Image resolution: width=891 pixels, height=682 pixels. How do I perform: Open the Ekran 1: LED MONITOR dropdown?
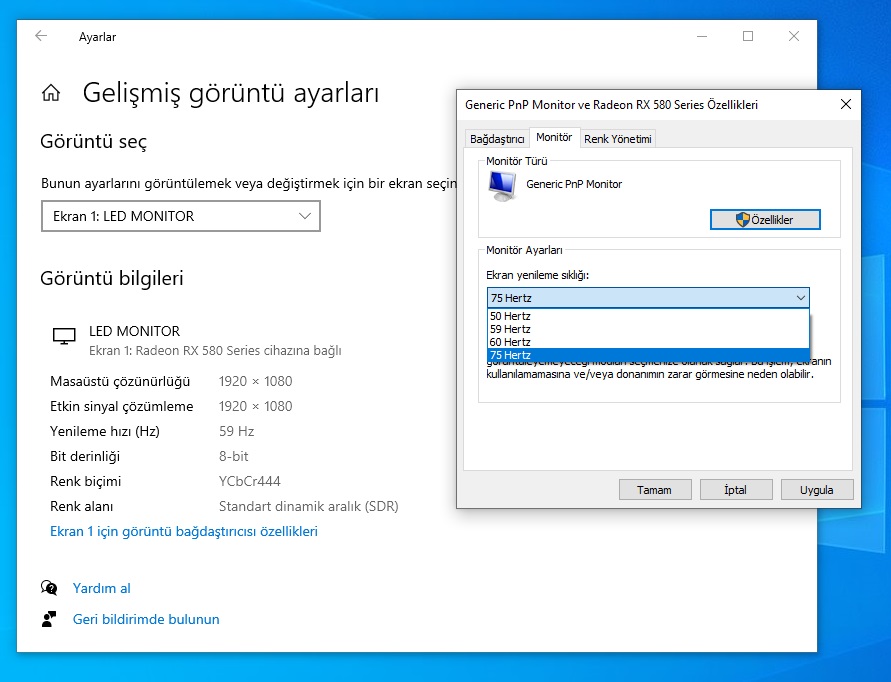pos(181,216)
